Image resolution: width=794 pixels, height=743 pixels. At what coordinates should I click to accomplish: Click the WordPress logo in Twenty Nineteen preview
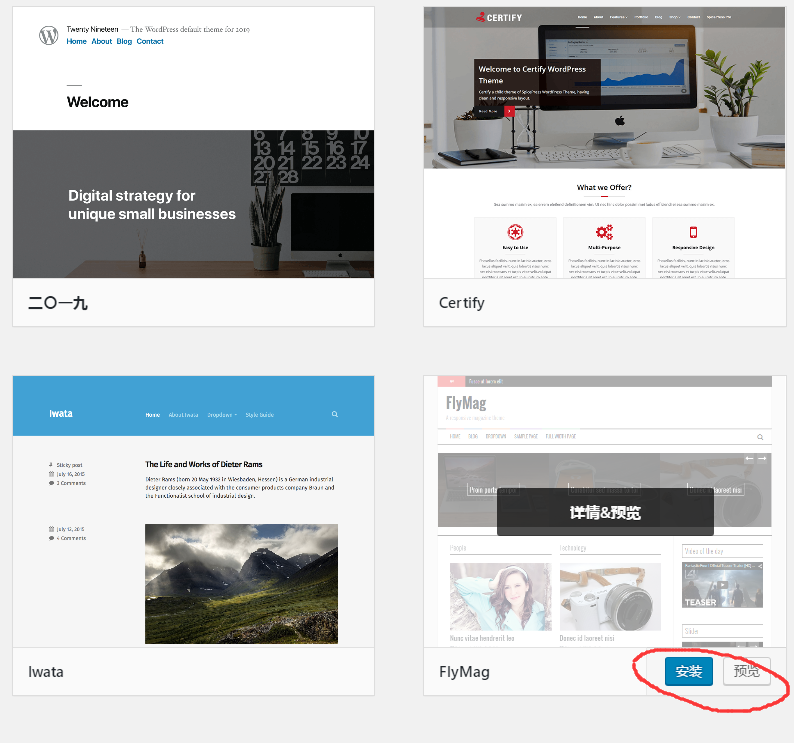[49, 35]
